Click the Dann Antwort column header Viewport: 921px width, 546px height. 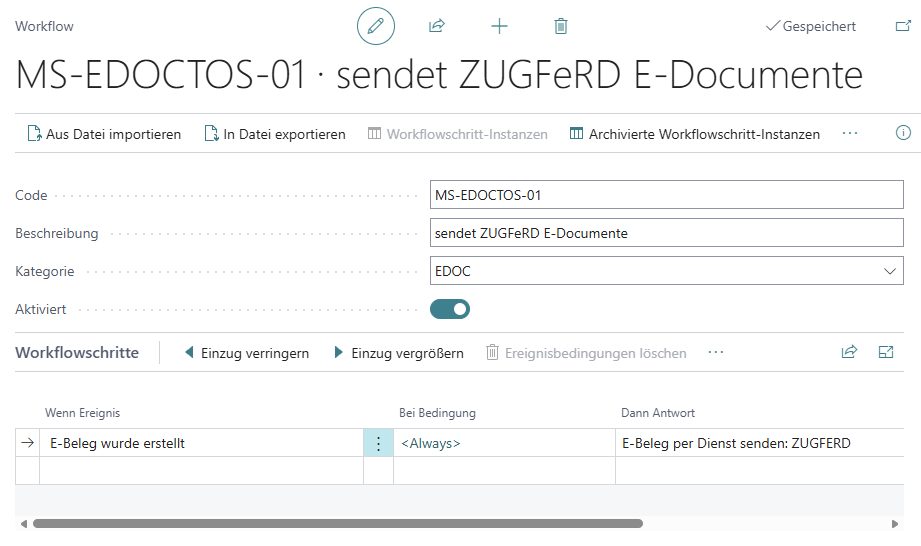point(658,413)
